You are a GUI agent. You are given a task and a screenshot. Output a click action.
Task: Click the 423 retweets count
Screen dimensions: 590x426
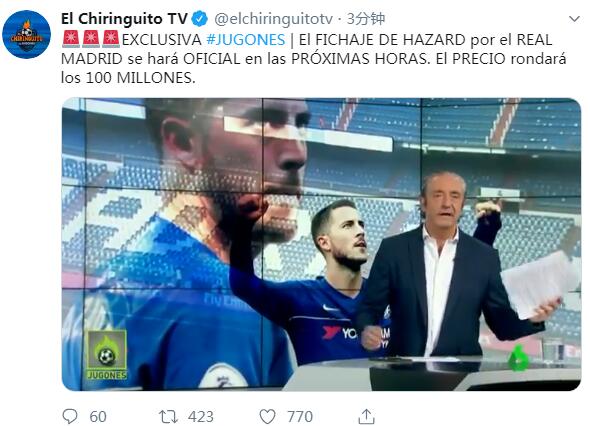point(201,417)
